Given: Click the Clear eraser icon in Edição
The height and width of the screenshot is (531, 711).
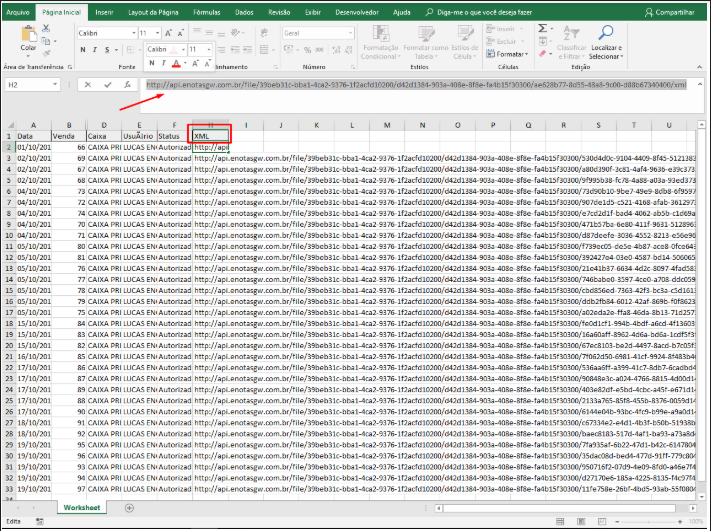Looking at the screenshot, I should coord(542,54).
